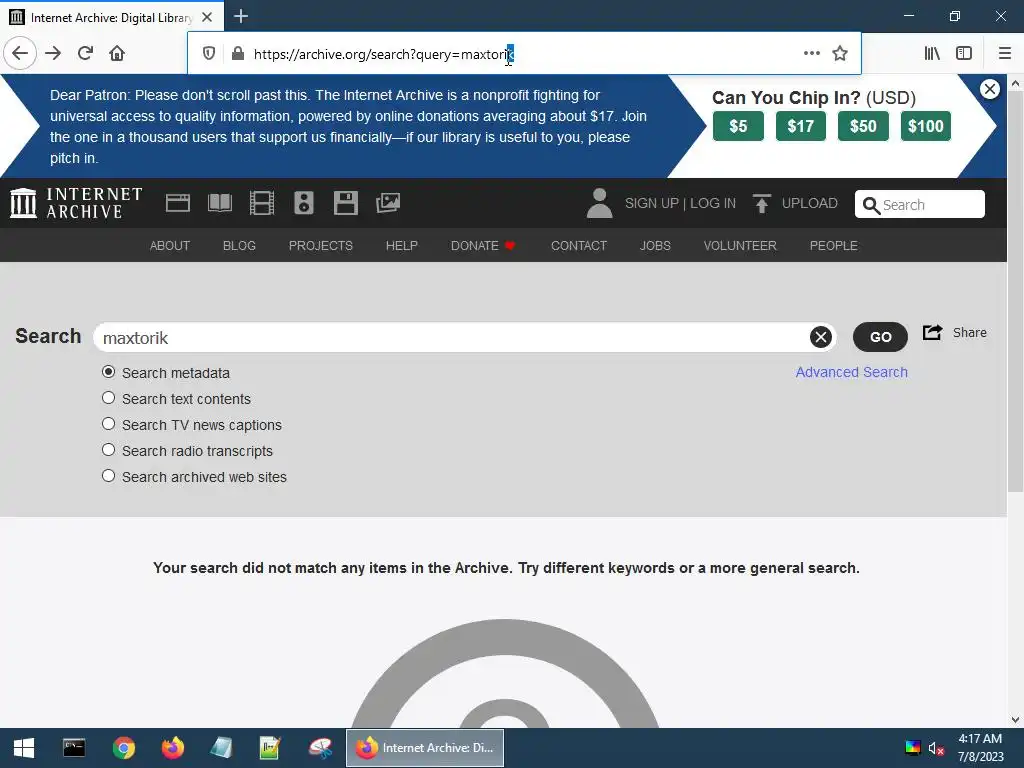
Task: Open the HELP menu item
Action: (x=402, y=246)
